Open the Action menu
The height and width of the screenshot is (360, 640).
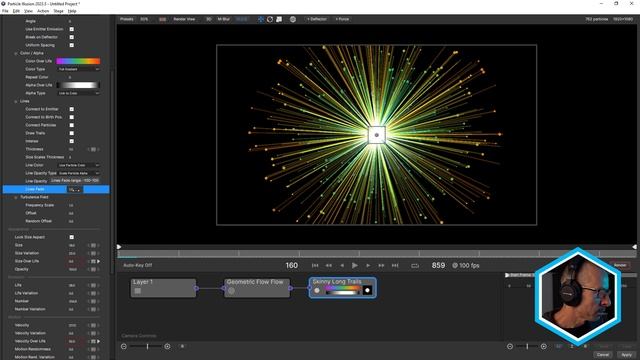43,11
